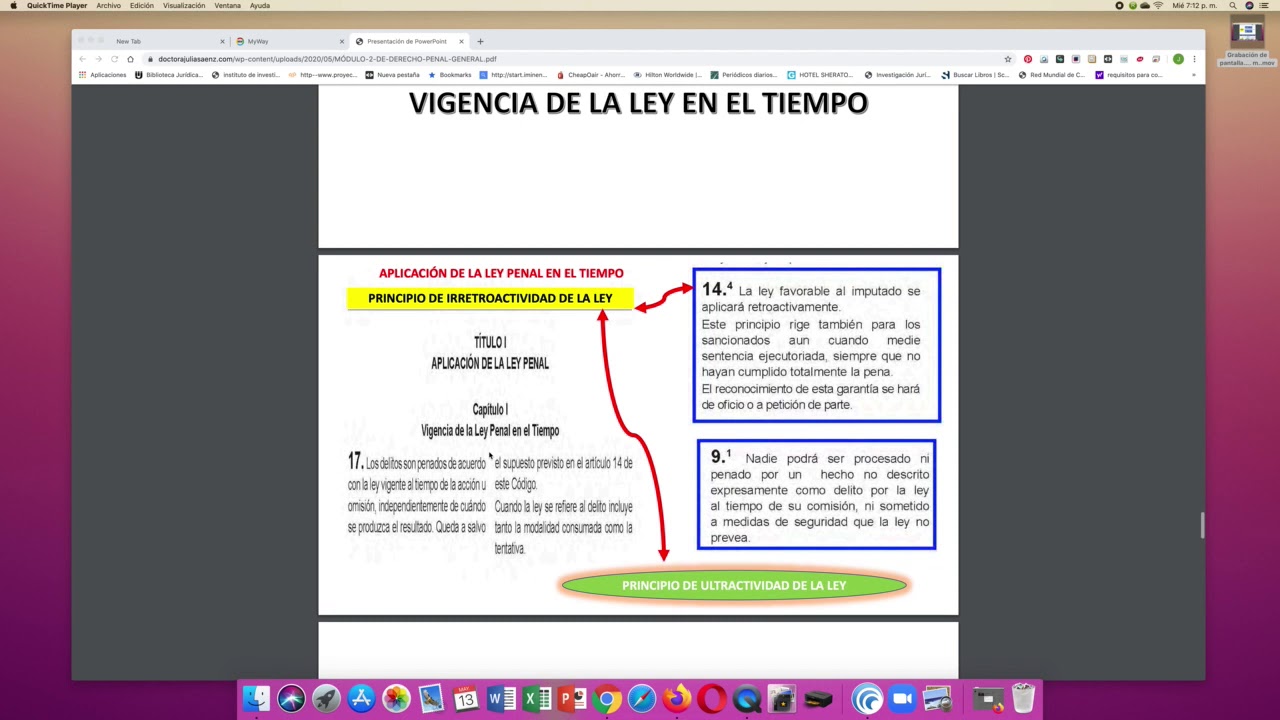Open the Ayuda menu

tap(260, 6)
